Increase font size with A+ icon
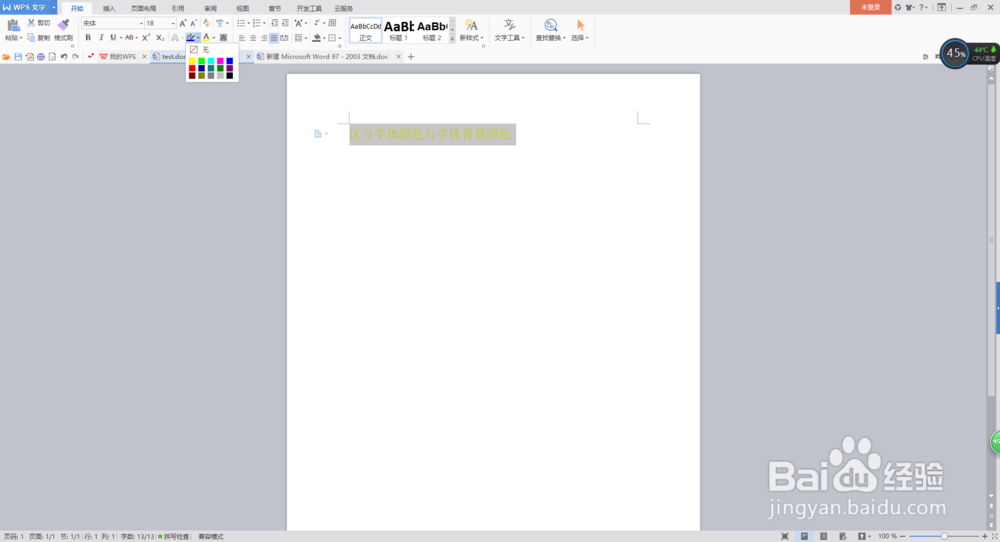1000x542 pixels. pyautogui.click(x=183, y=23)
